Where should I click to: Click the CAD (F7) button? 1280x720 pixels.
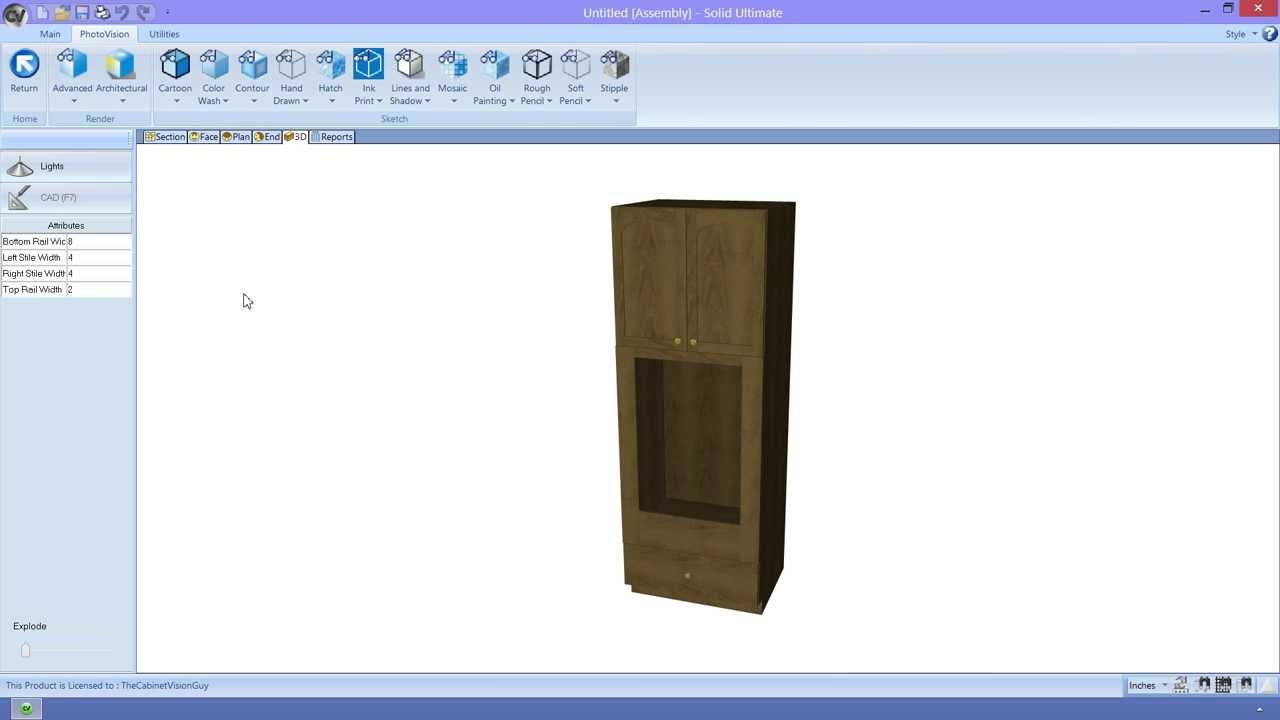coord(66,198)
